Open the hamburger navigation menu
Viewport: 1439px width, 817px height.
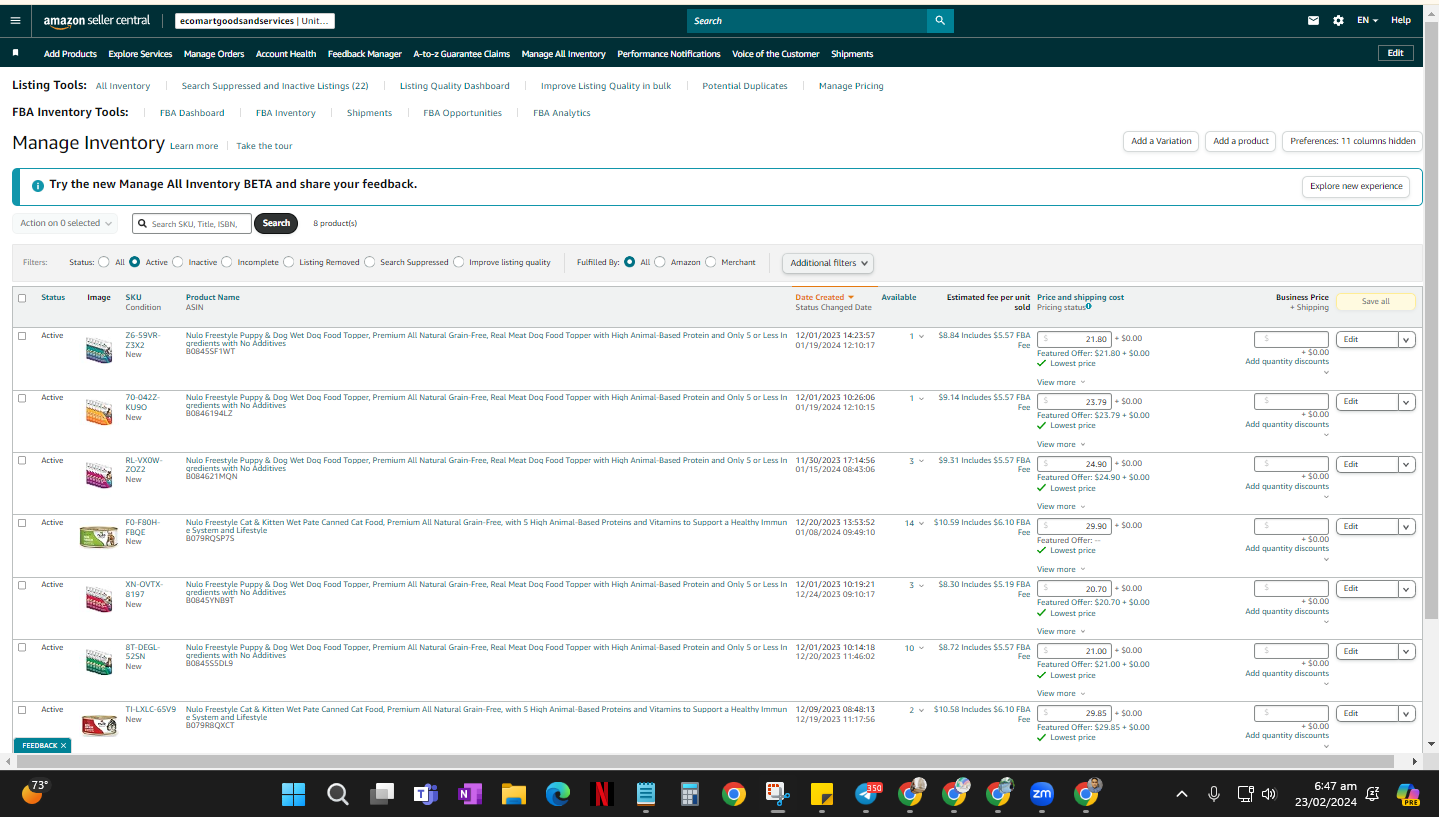15,20
